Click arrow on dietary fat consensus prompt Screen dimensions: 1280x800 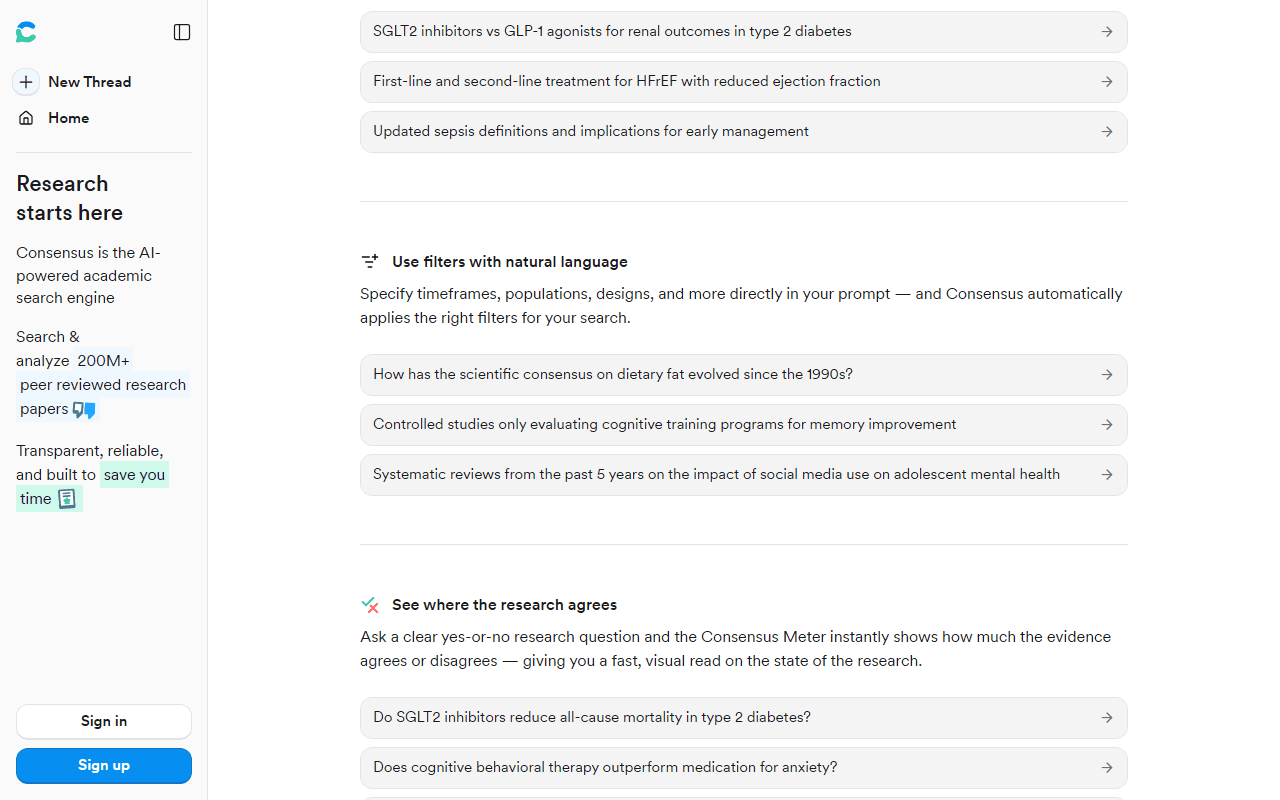pos(1107,374)
